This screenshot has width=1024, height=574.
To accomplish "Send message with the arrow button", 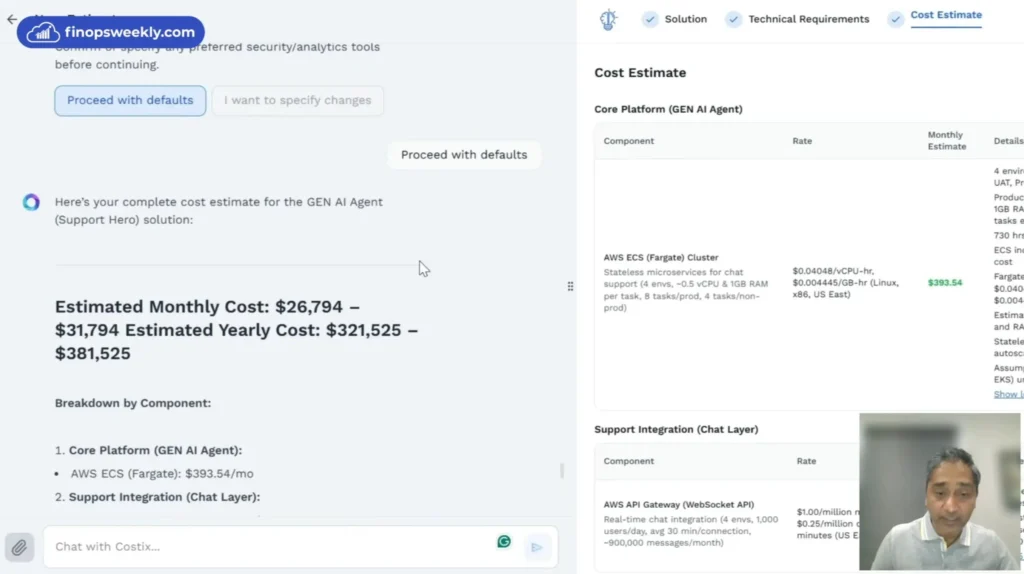I will tap(536, 547).
